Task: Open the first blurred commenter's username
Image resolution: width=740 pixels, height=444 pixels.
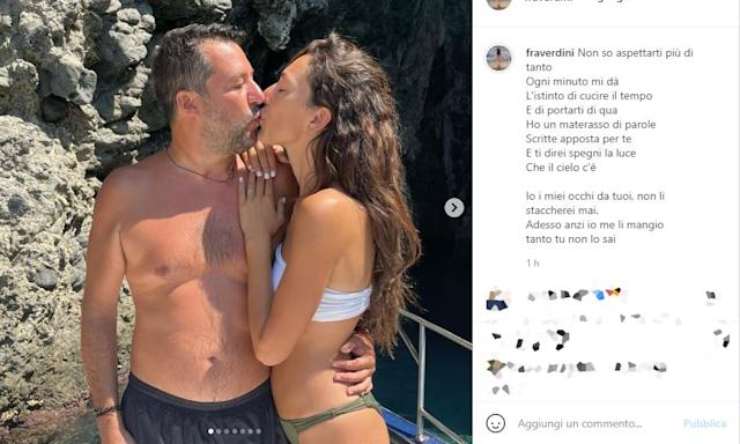Action: [573, 295]
